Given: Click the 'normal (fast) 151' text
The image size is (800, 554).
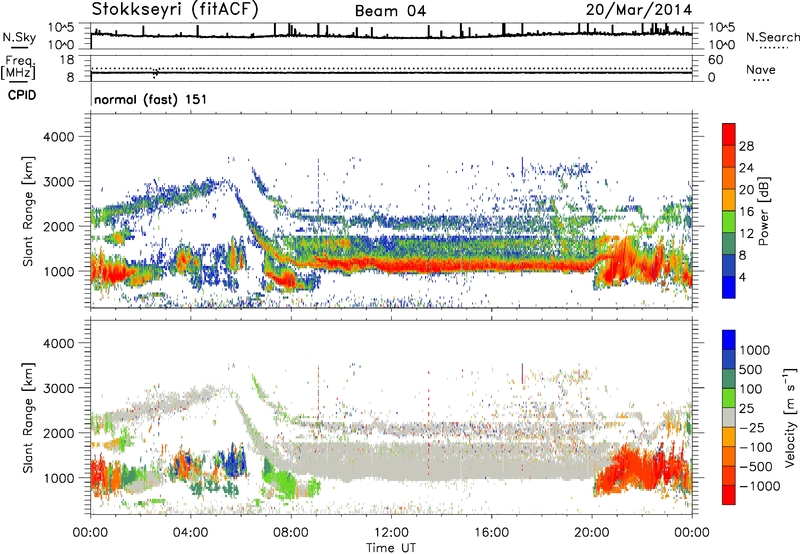Looking at the screenshot, I should pos(151,99).
